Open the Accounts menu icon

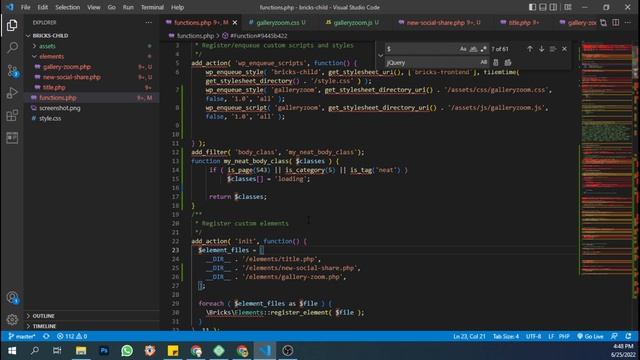pos(12,298)
